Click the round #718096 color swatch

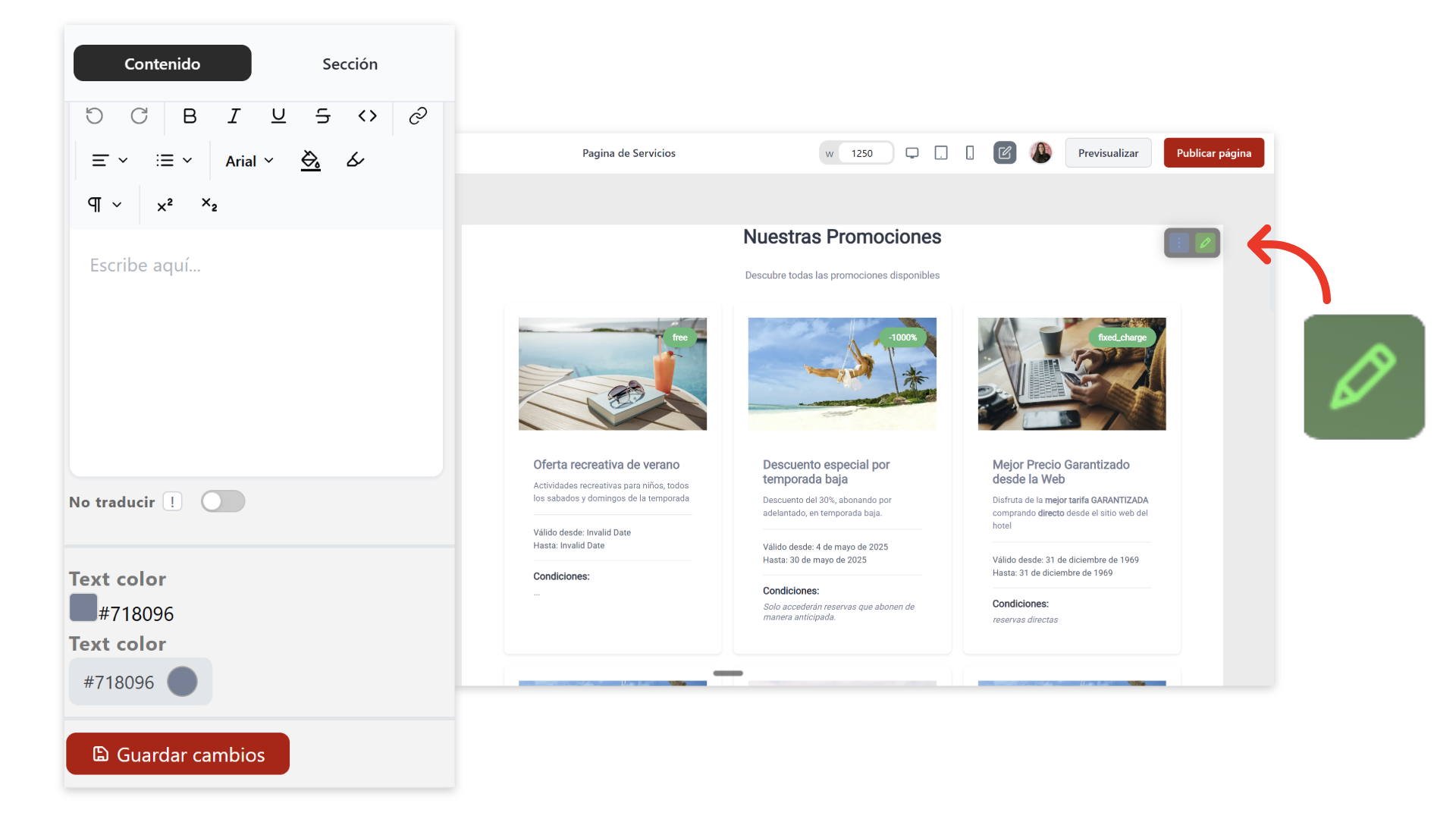coord(182,682)
